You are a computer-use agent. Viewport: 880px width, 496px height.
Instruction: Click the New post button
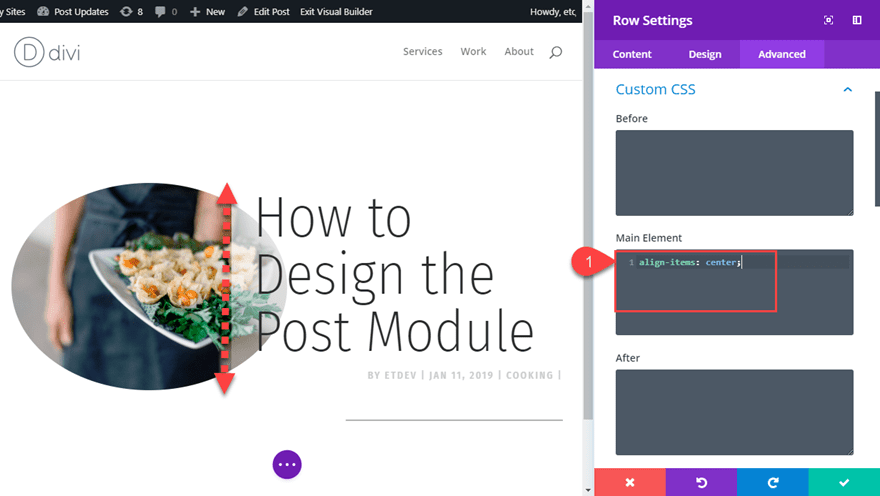tap(207, 11)
